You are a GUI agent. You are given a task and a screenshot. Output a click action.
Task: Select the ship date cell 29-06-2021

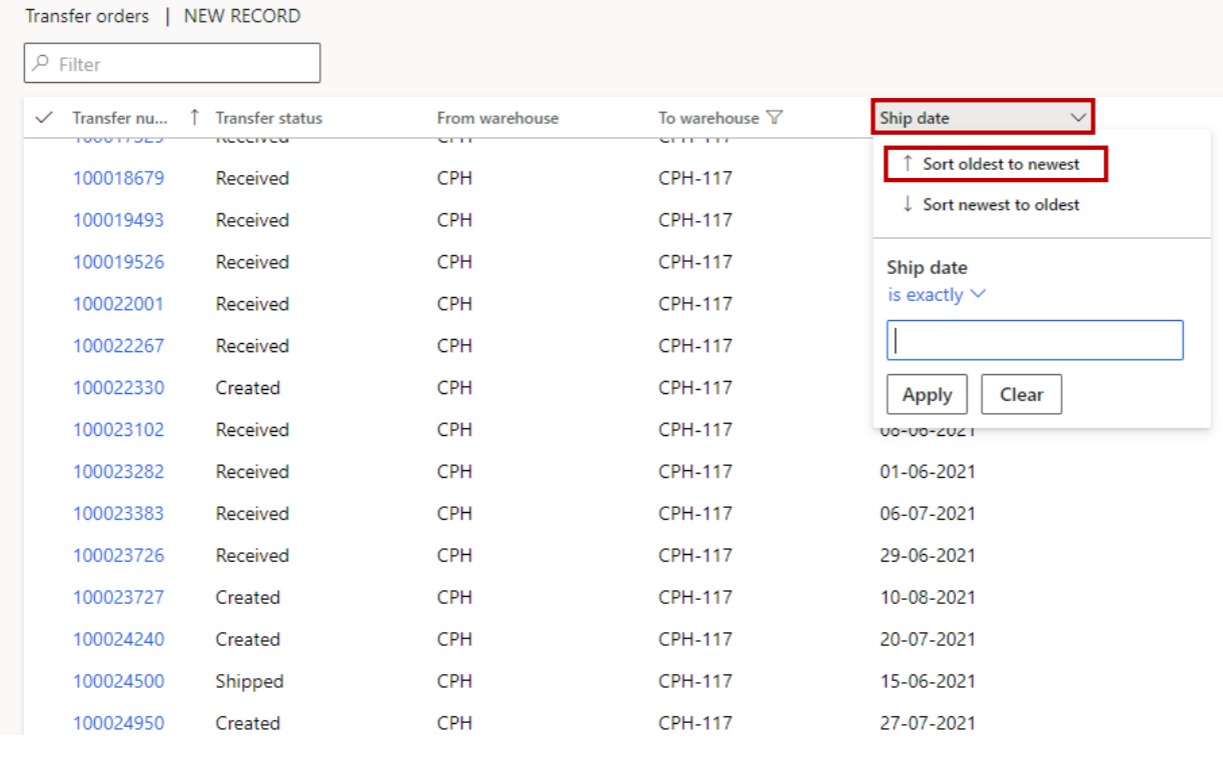pyautogui.click(x=927, y=556)
